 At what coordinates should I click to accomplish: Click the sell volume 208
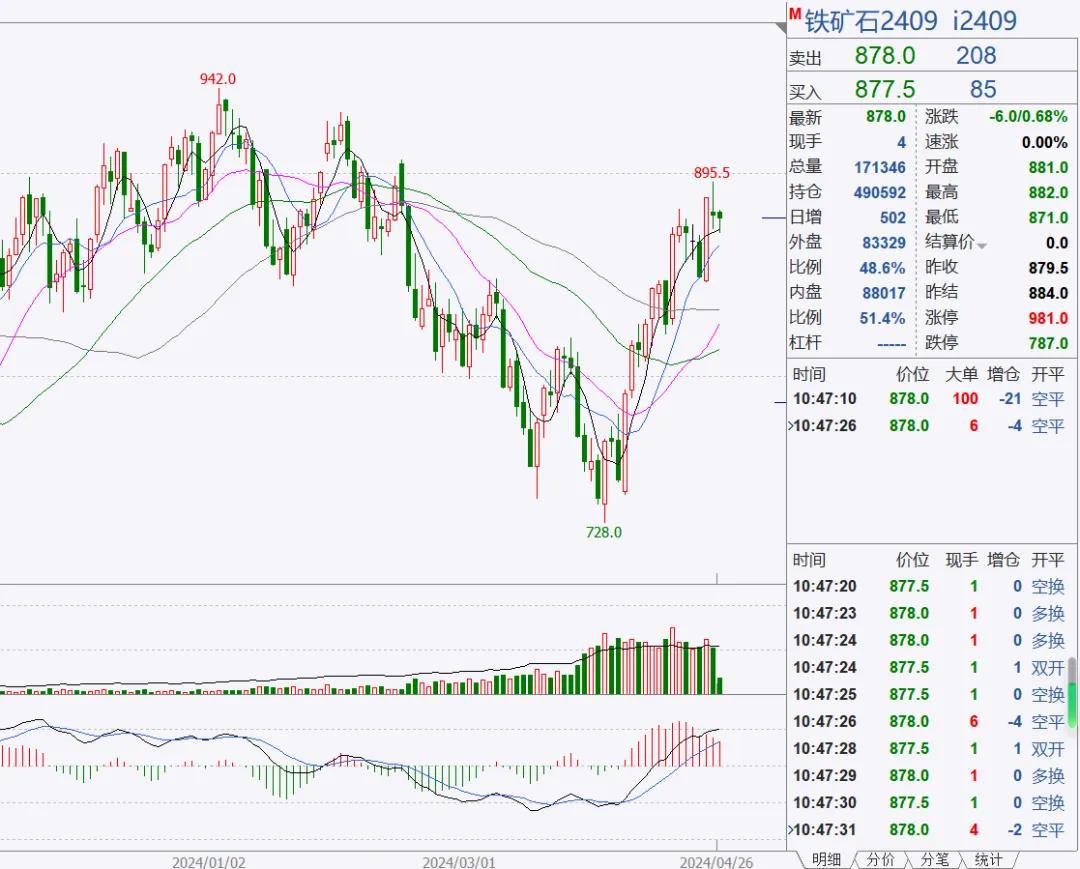click(976, 56)
